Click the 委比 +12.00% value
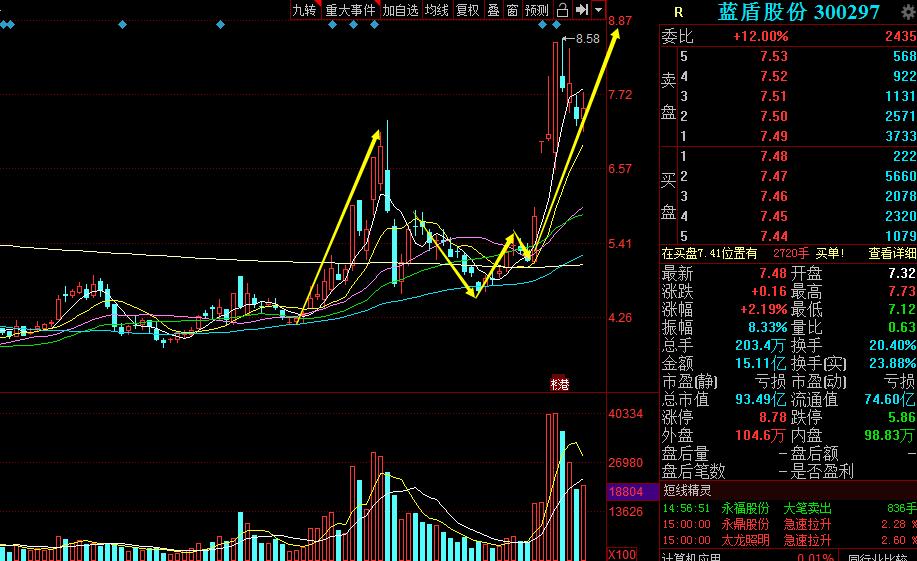The height and width of the screenshot is (561, 917). pos(760,36)
